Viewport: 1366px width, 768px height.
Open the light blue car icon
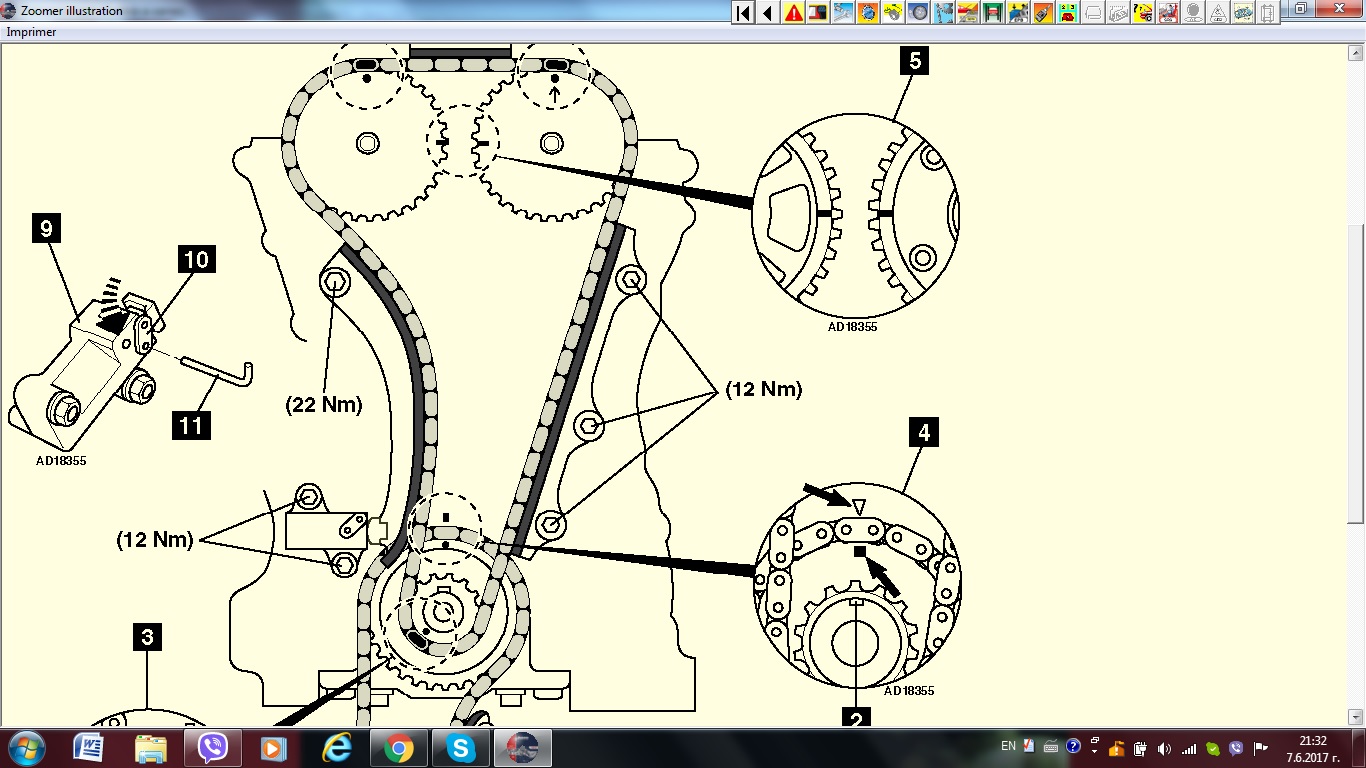coord(1243,13)
